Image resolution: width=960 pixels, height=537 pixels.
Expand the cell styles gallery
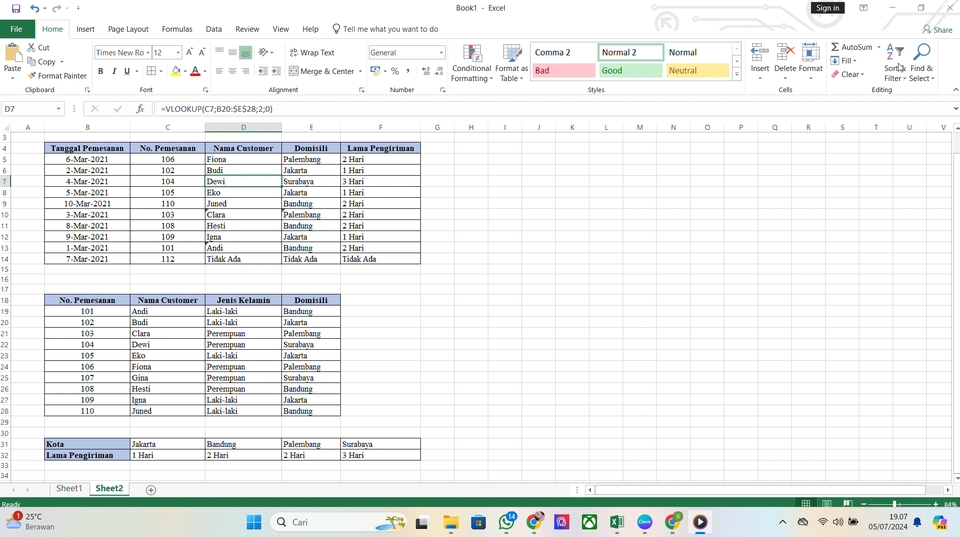click(x=737, y=75)
